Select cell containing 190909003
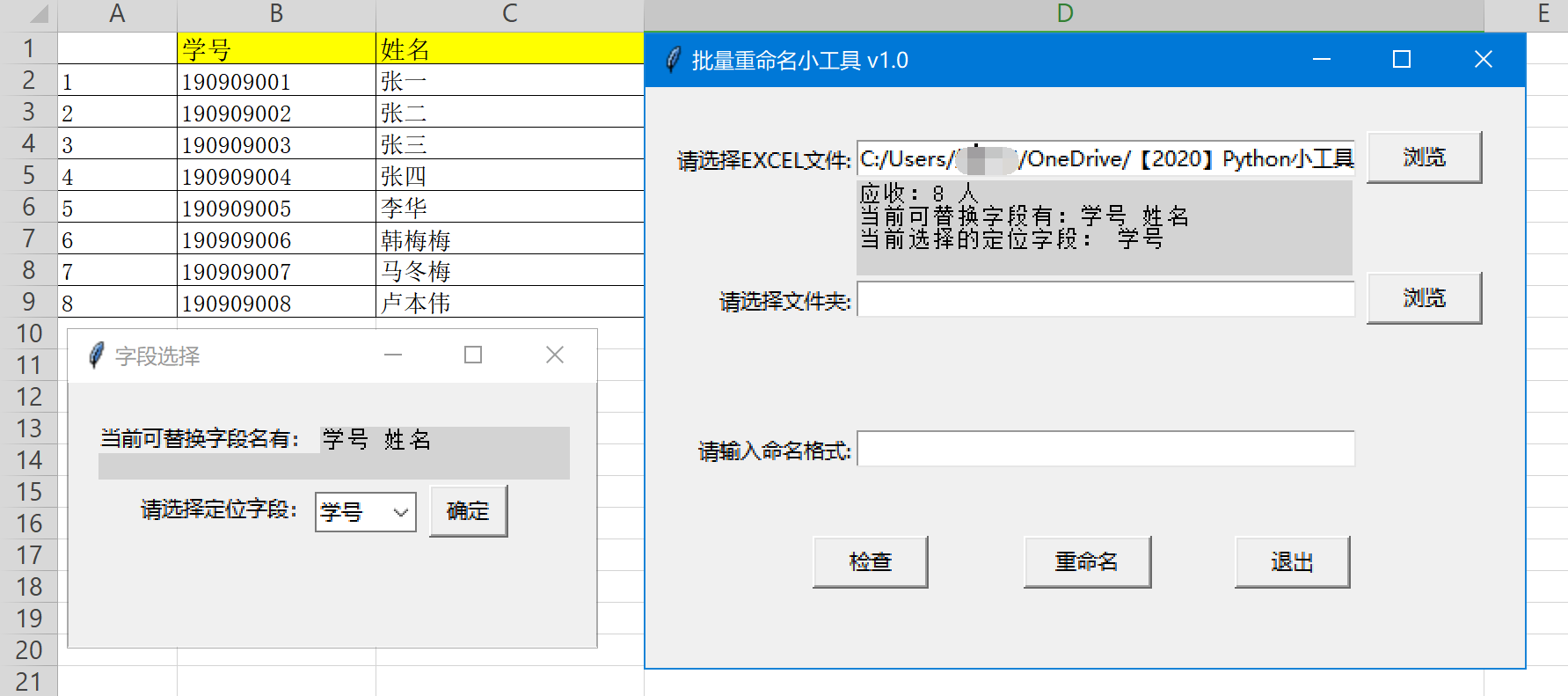This screenshot has height=696, width=1568. point(276,143)
